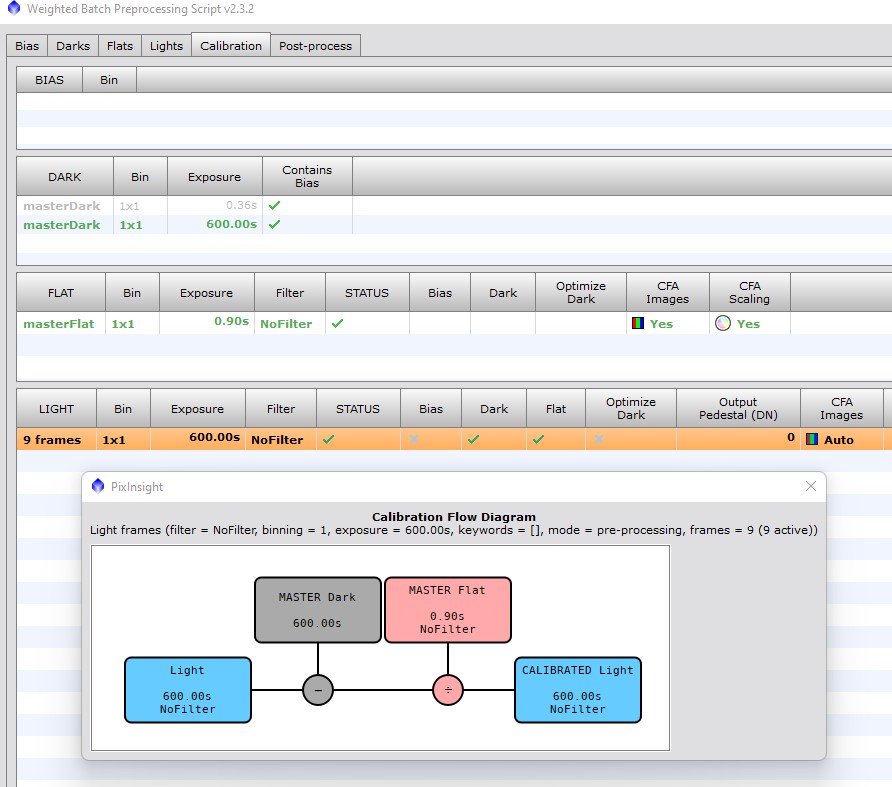Open the Post-process tab
This screenshot has width=892, height=787.
pos(315,46)
